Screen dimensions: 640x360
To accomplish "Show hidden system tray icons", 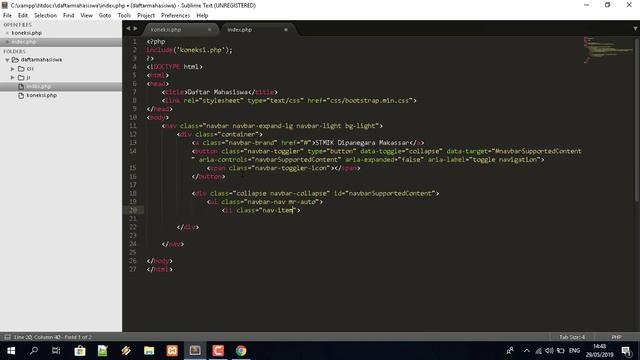I will pos(527,351).
